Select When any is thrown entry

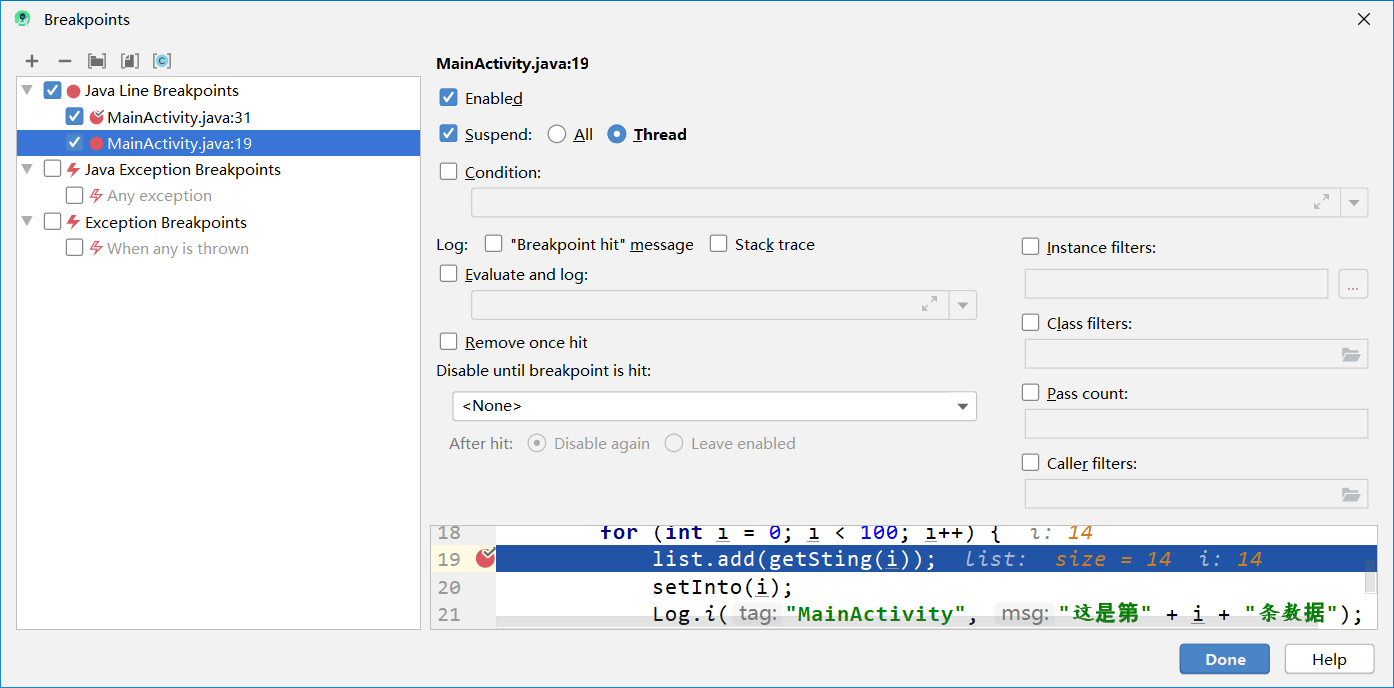tap(178, 249)
